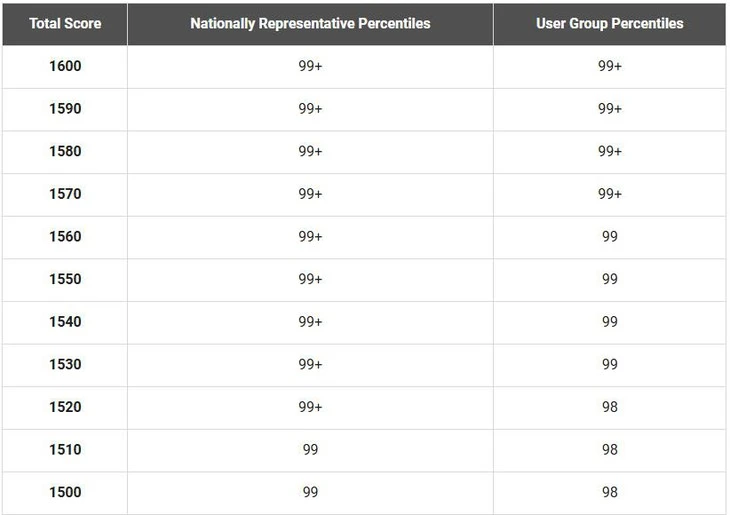Image resolution: width=730 pixels, height=515 pixels.
Task: Select the 1560 total score cell
Action: coord(65,237)
